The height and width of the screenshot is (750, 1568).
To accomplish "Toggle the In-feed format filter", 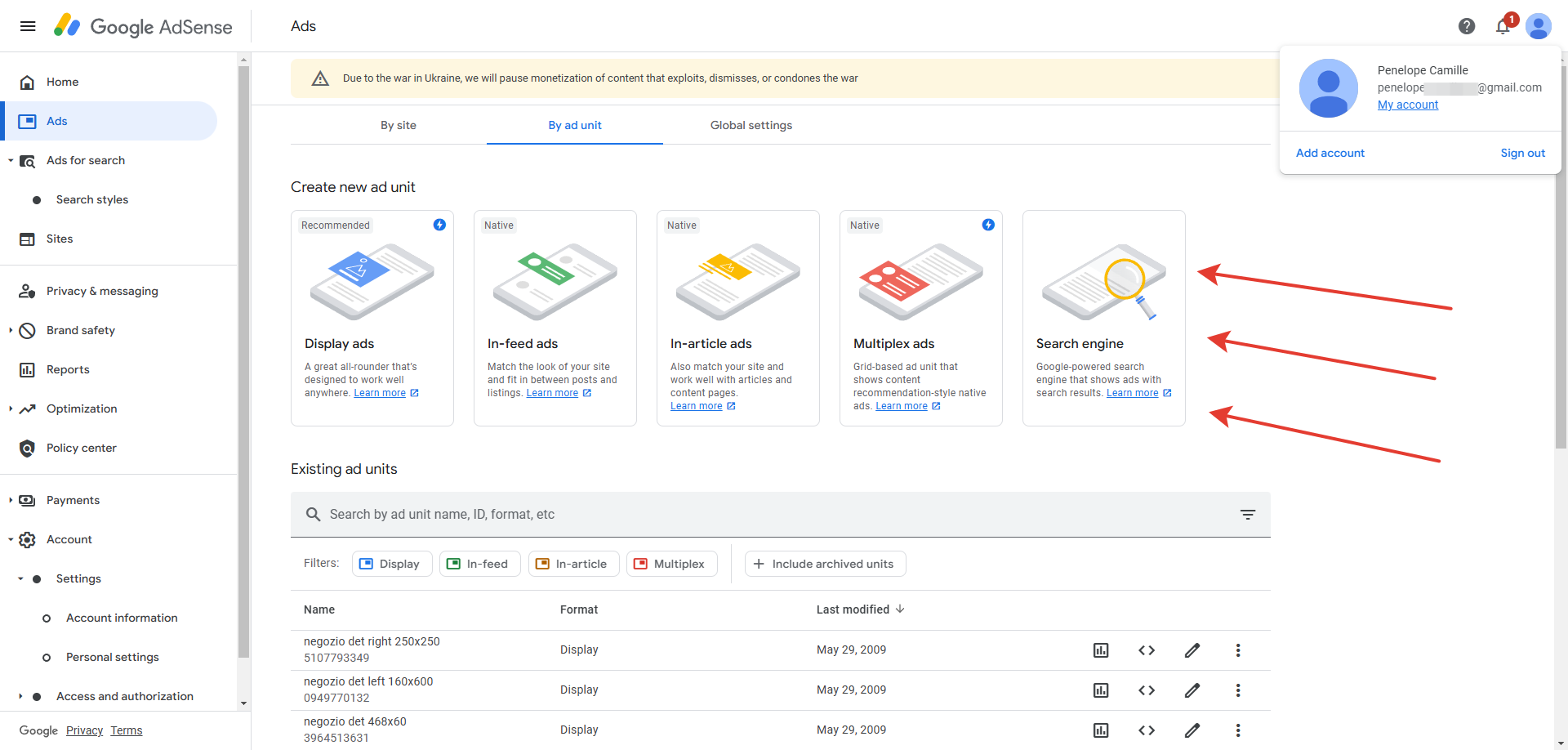I will pyautogui.click(x=480, y=564).
